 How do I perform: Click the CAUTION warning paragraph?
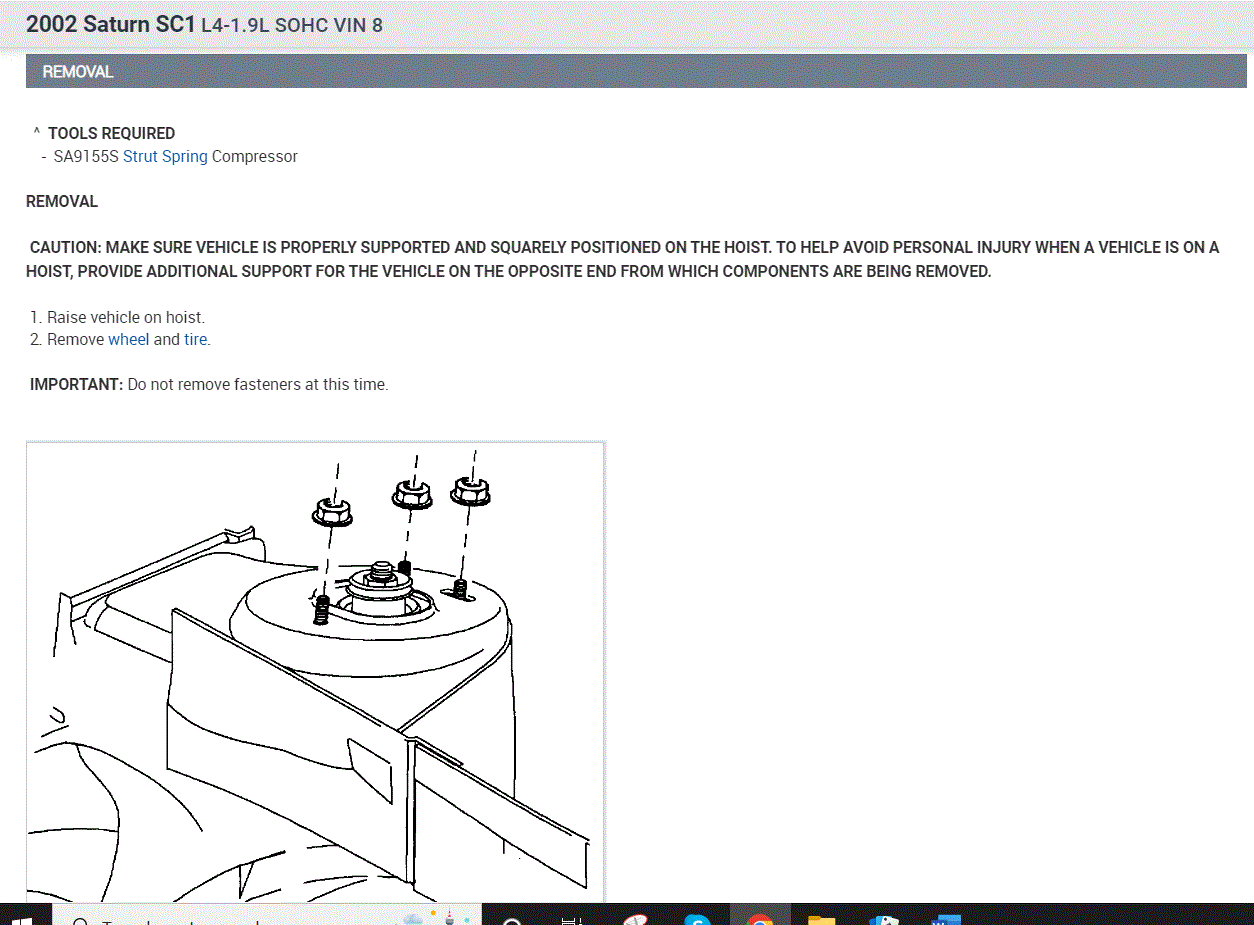point(623,259)
